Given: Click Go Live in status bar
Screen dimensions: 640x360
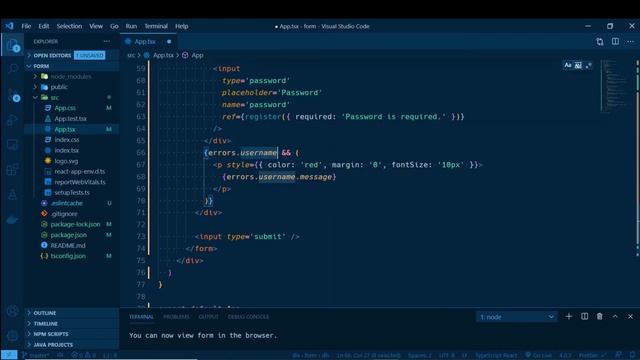Looking at the screenshot, I should pos(539,355).
